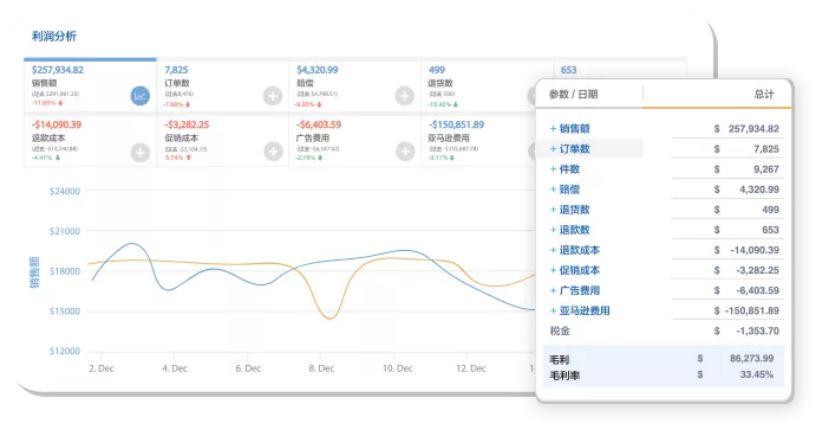Click the plus icon in 促销成本 card
The height and width of the screenshot is (430, 830).
[273, 151]
